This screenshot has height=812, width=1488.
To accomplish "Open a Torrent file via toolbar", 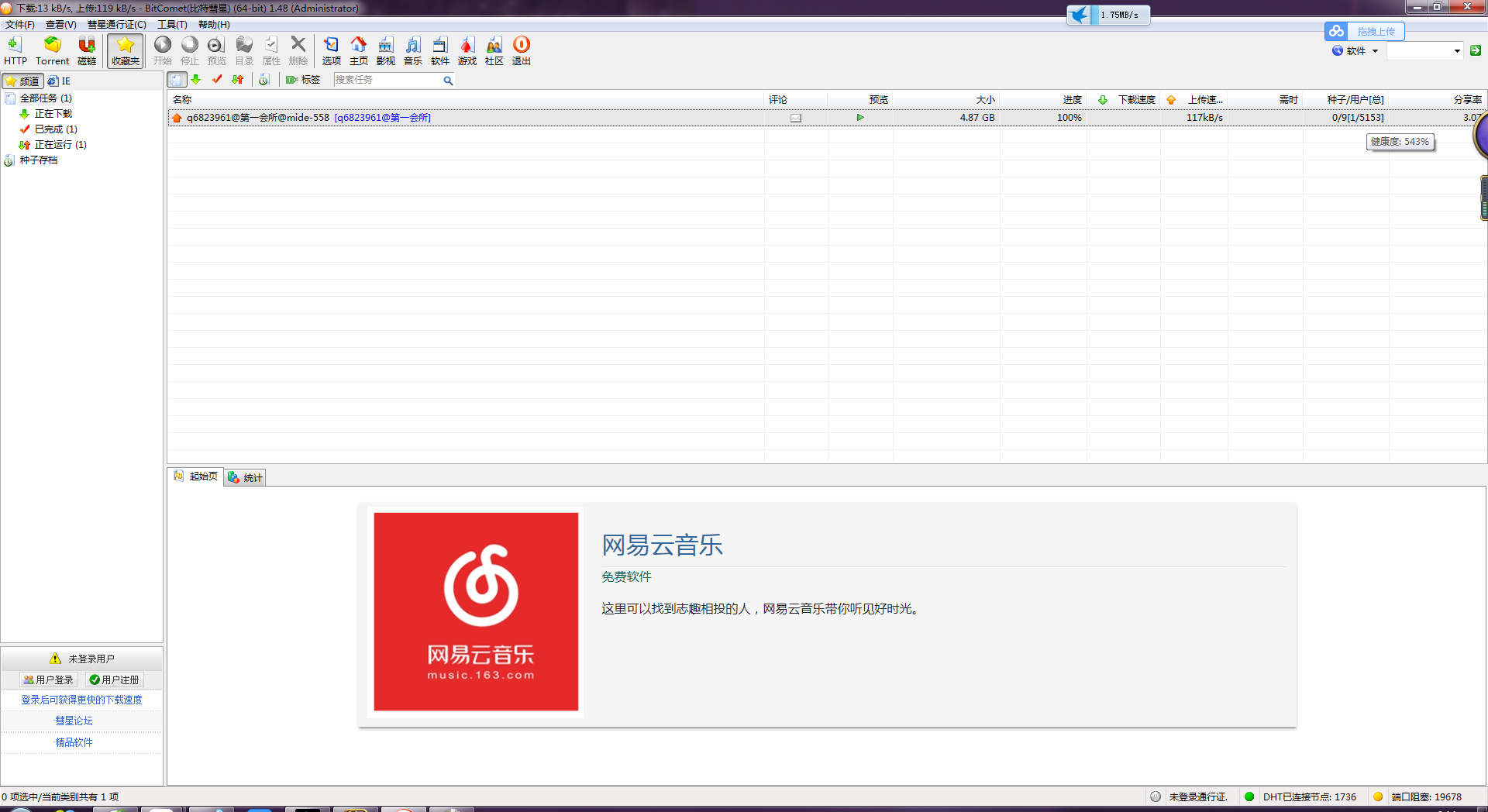I will click(x=52, y=50).
